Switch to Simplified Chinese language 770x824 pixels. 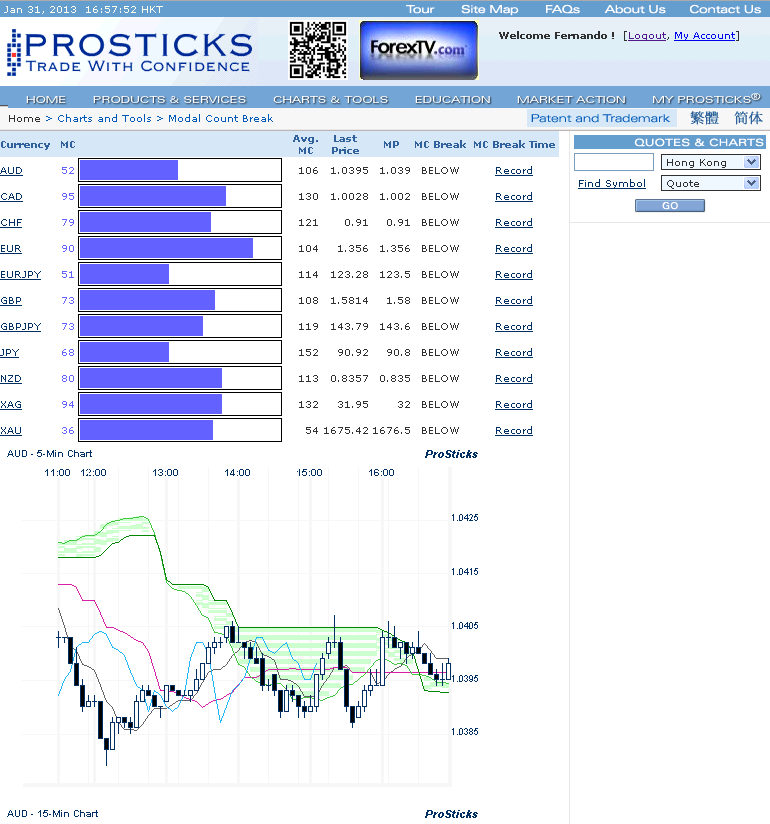pyautogui.click(x=748, y=118)
